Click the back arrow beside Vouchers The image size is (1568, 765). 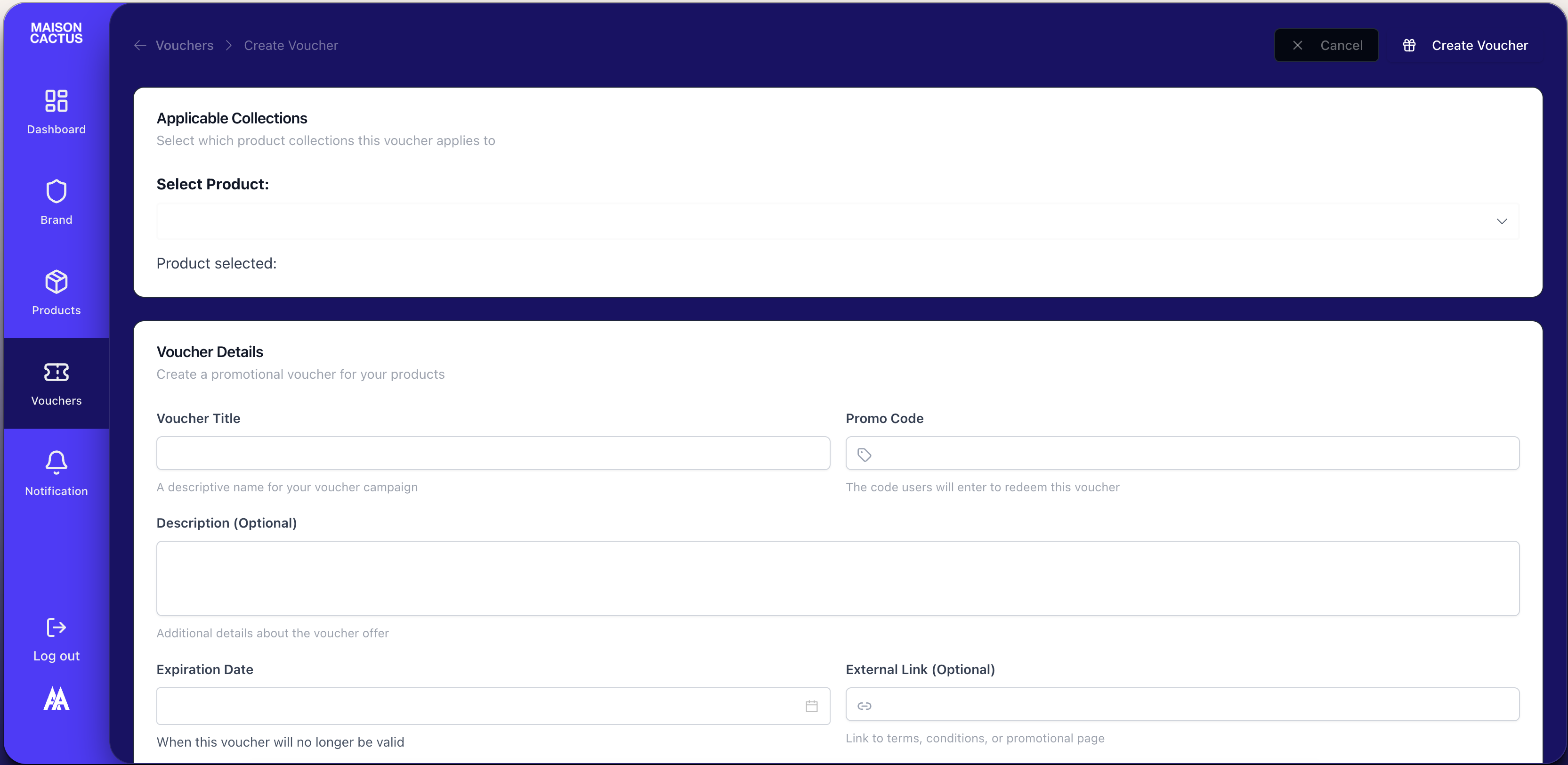[140, 45]
